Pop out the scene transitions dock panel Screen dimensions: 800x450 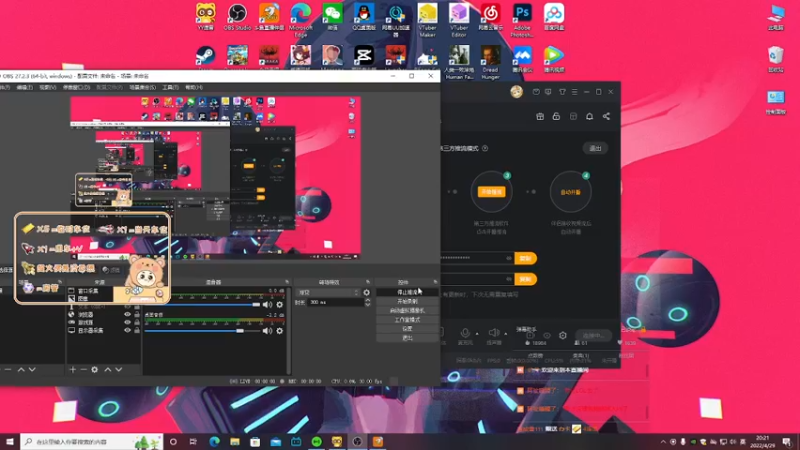tap(368, 282)
